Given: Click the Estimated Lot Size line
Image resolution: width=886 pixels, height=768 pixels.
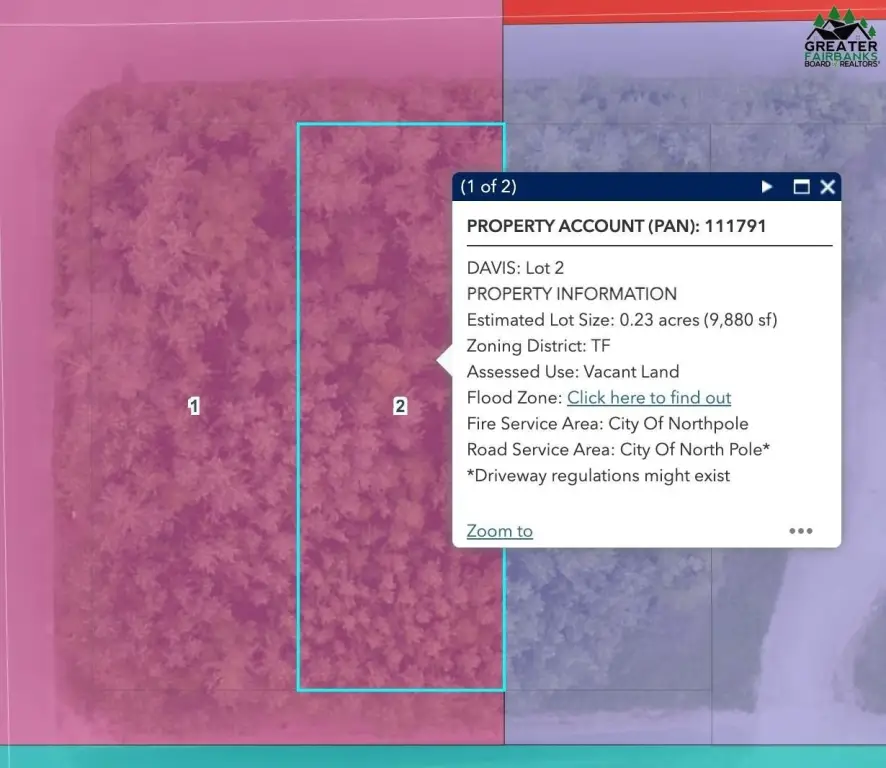Looking at the screenshot, I should pos(621,320).
